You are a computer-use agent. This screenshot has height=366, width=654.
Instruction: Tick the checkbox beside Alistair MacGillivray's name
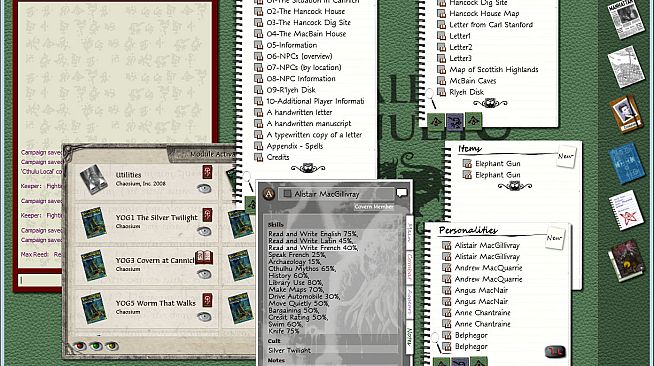[x=287, y=193]
